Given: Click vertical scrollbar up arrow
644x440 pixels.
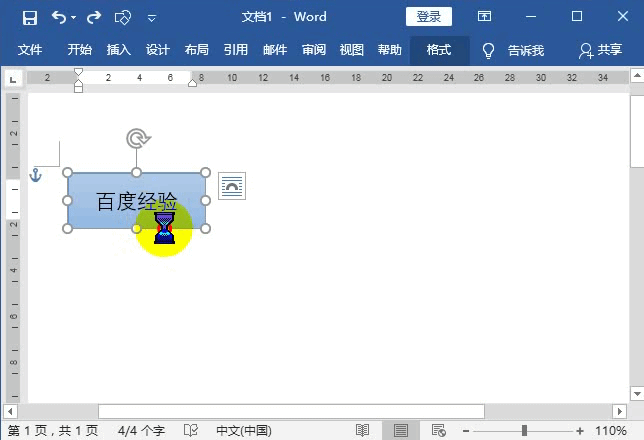Looking at the screenshot, I should (x=637, y=76).
